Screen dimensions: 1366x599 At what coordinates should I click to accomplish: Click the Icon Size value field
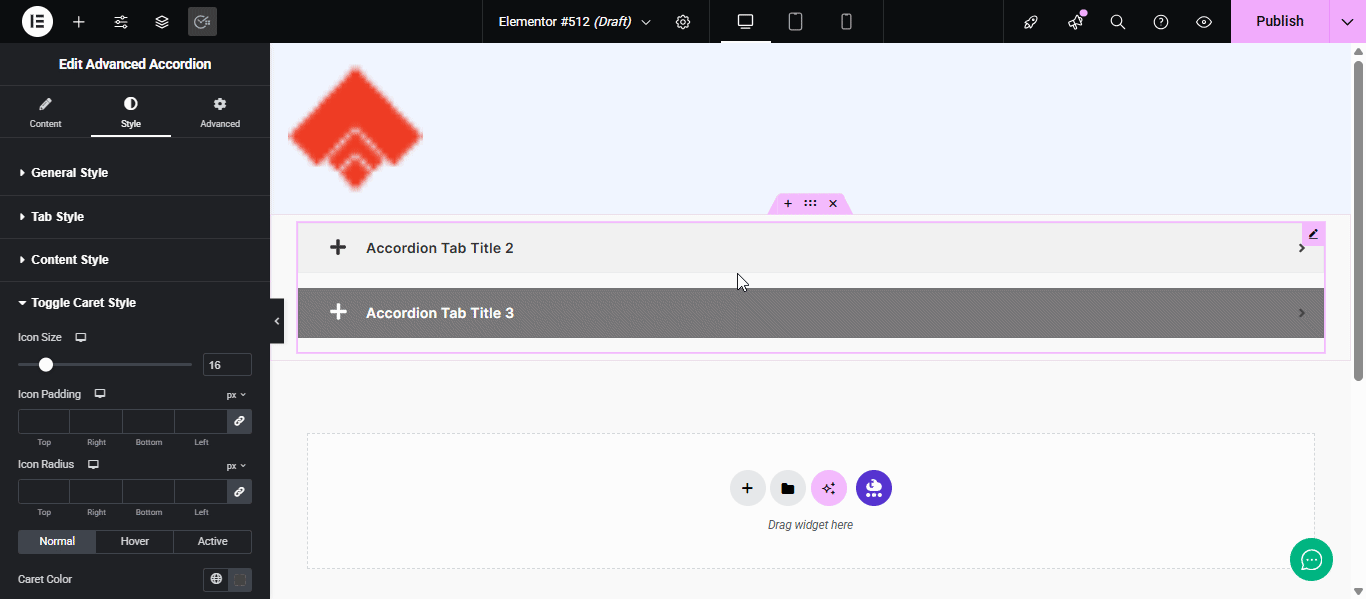[227, 365]
